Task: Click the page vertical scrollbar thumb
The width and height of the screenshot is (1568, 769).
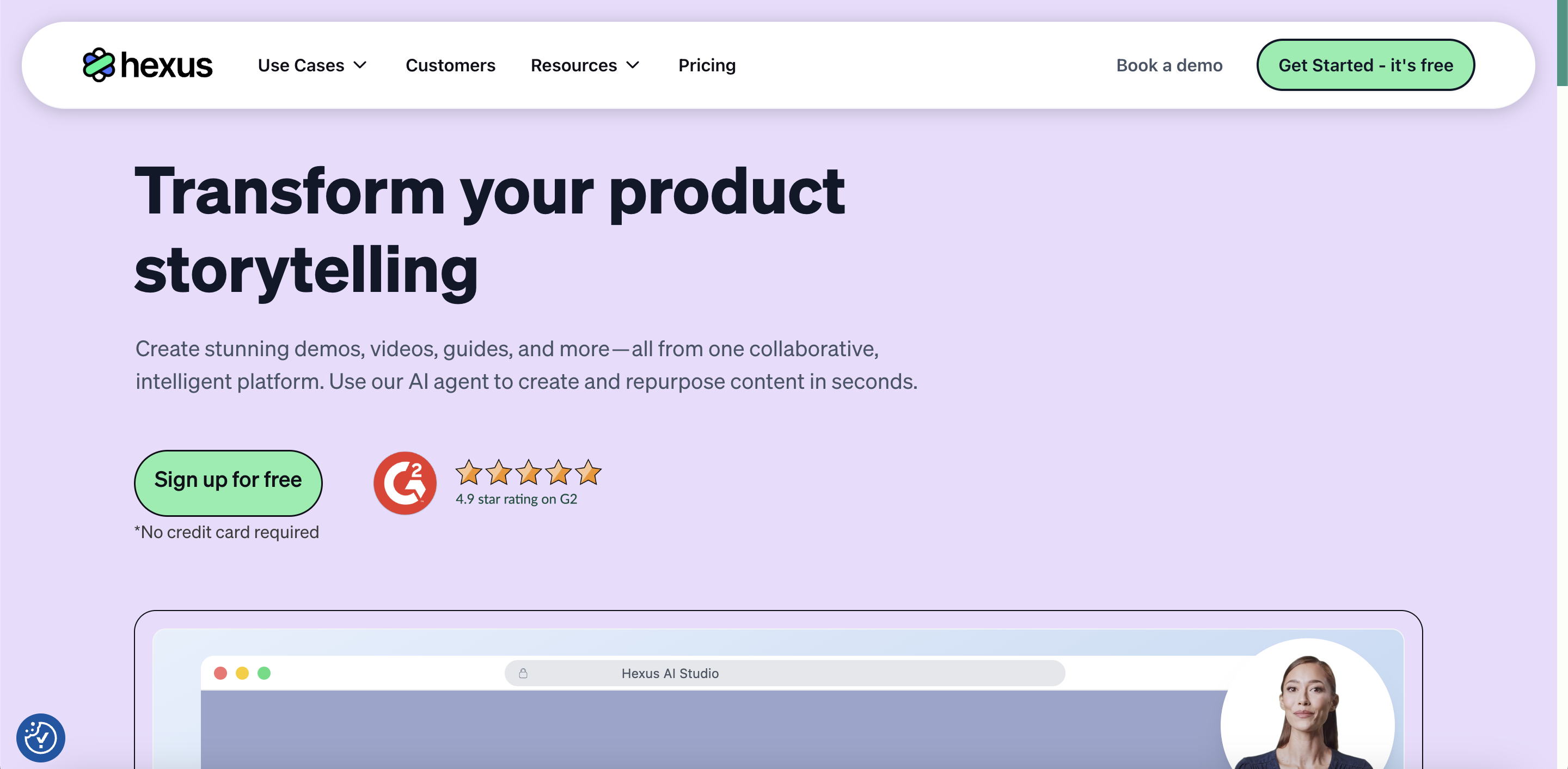Action: (1562, 42)
